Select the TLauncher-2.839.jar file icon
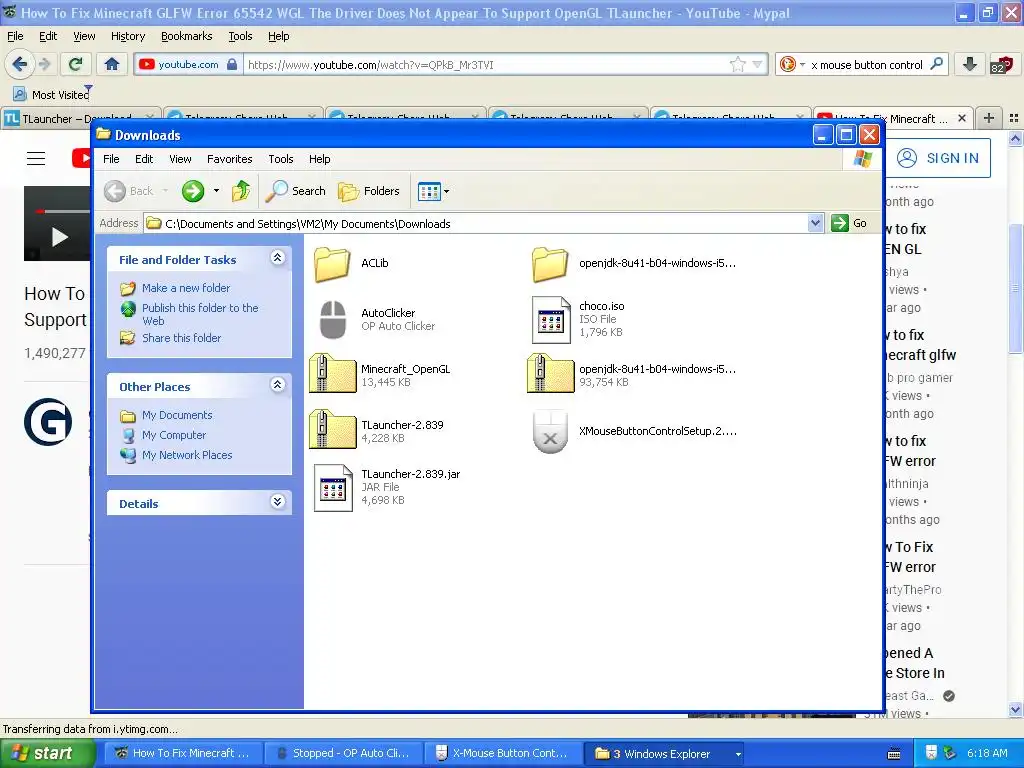Image resolution: width=1024 pixels, height=768 pixels. coord(333,488)
